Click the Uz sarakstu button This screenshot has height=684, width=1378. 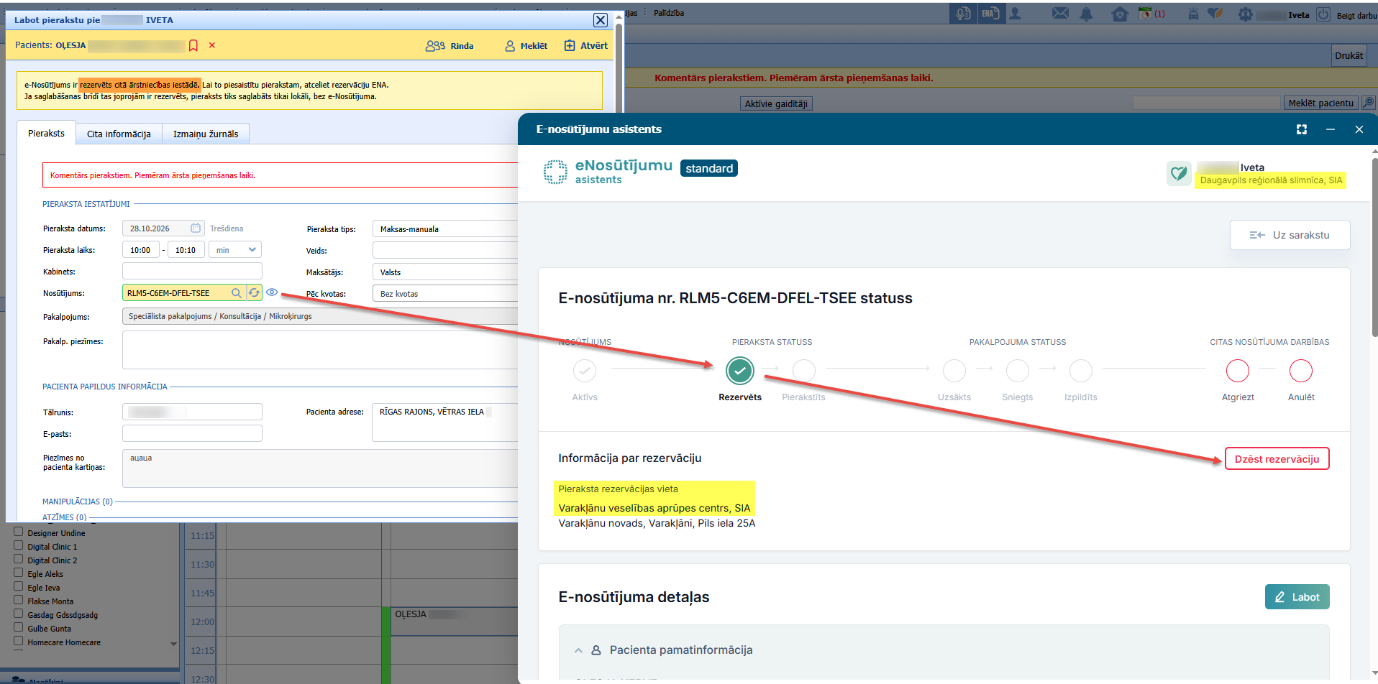point(1290,235)
